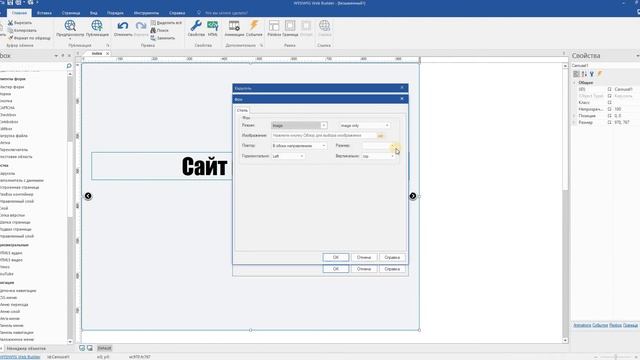Click the carousel previous arrow on canvas
640x360 pixels.
(x=88, y=196)
